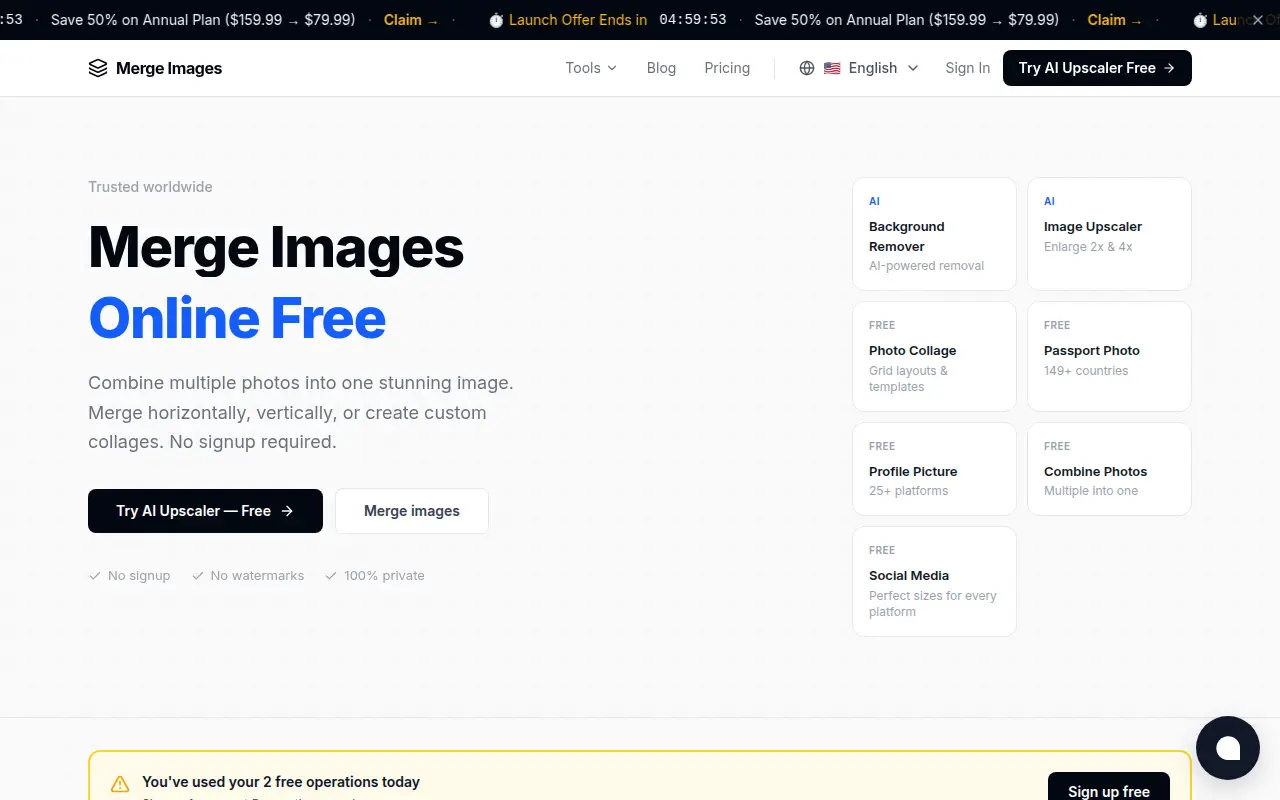The height and width of the screenshot is (800, 1280).
Task: Open the Social Media sizes card
Action: point(934,581)
